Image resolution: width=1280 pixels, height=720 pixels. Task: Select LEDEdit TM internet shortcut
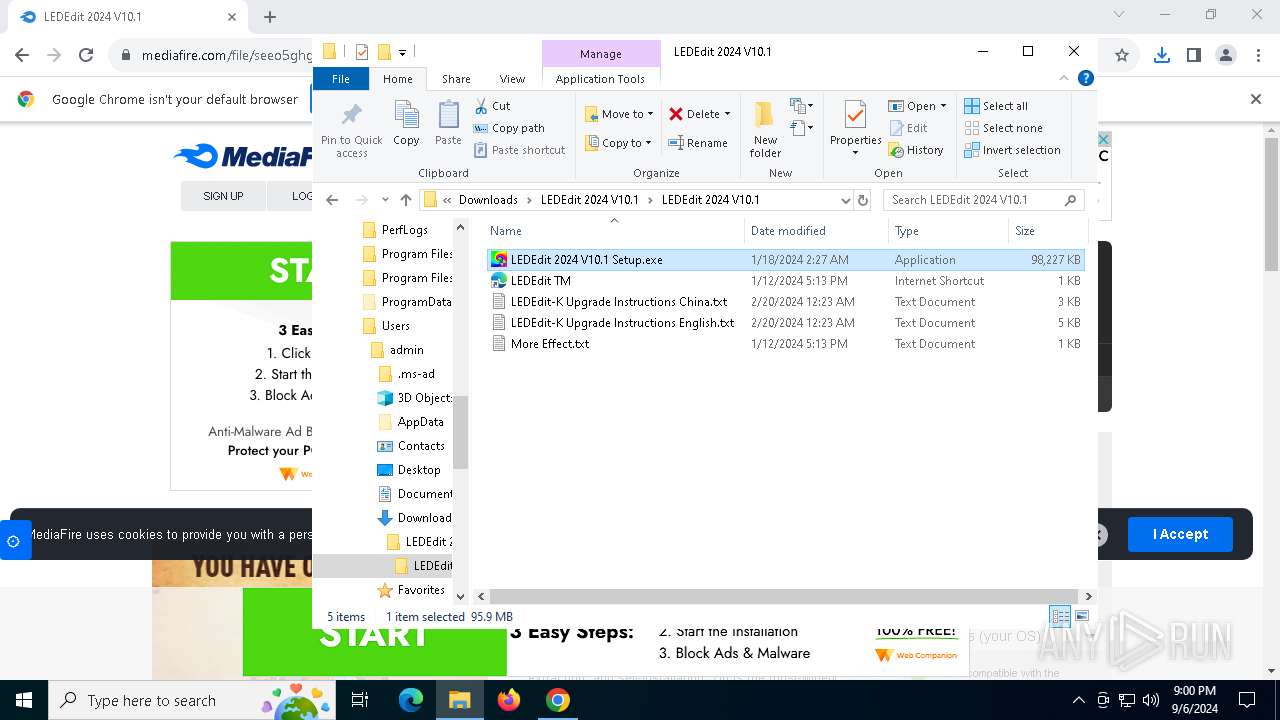point(785,281)
